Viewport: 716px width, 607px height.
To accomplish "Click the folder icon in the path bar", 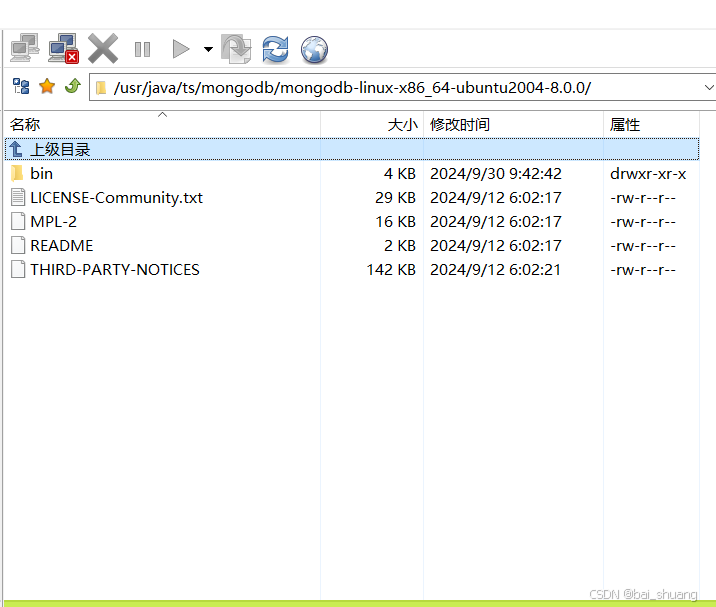I will 101,88.
